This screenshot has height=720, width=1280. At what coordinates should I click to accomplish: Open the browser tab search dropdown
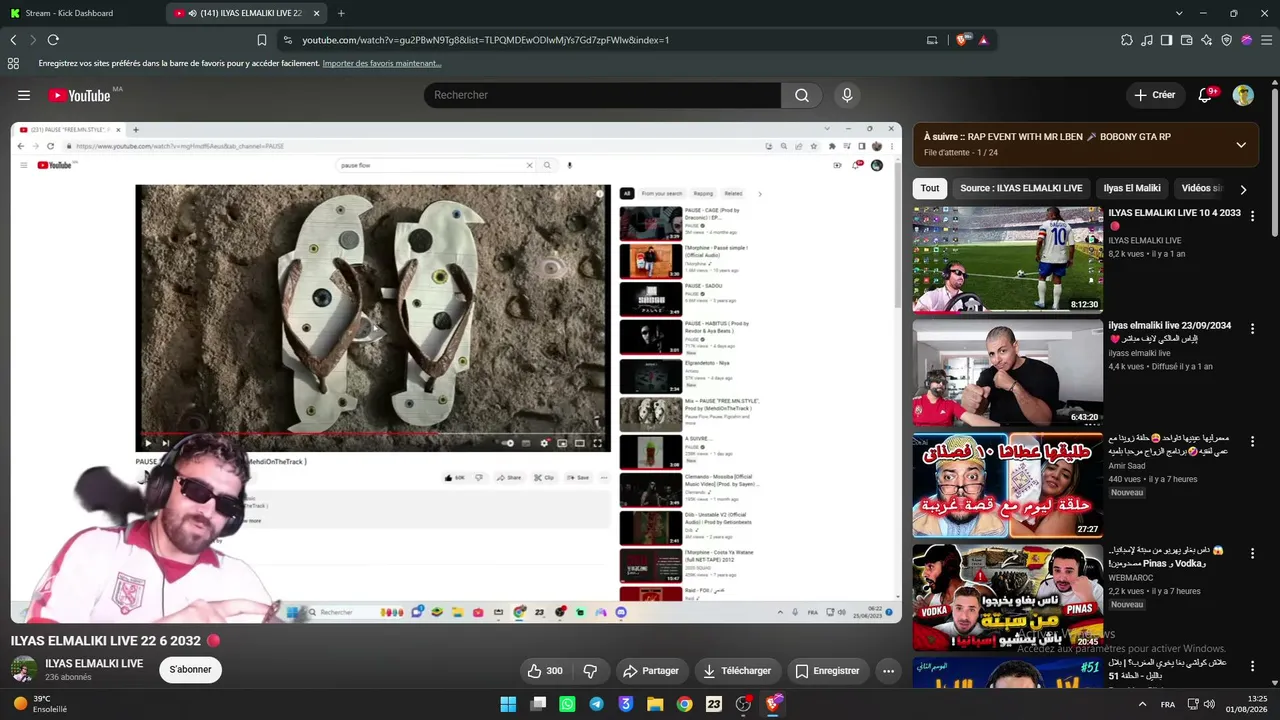point(1179,13)
